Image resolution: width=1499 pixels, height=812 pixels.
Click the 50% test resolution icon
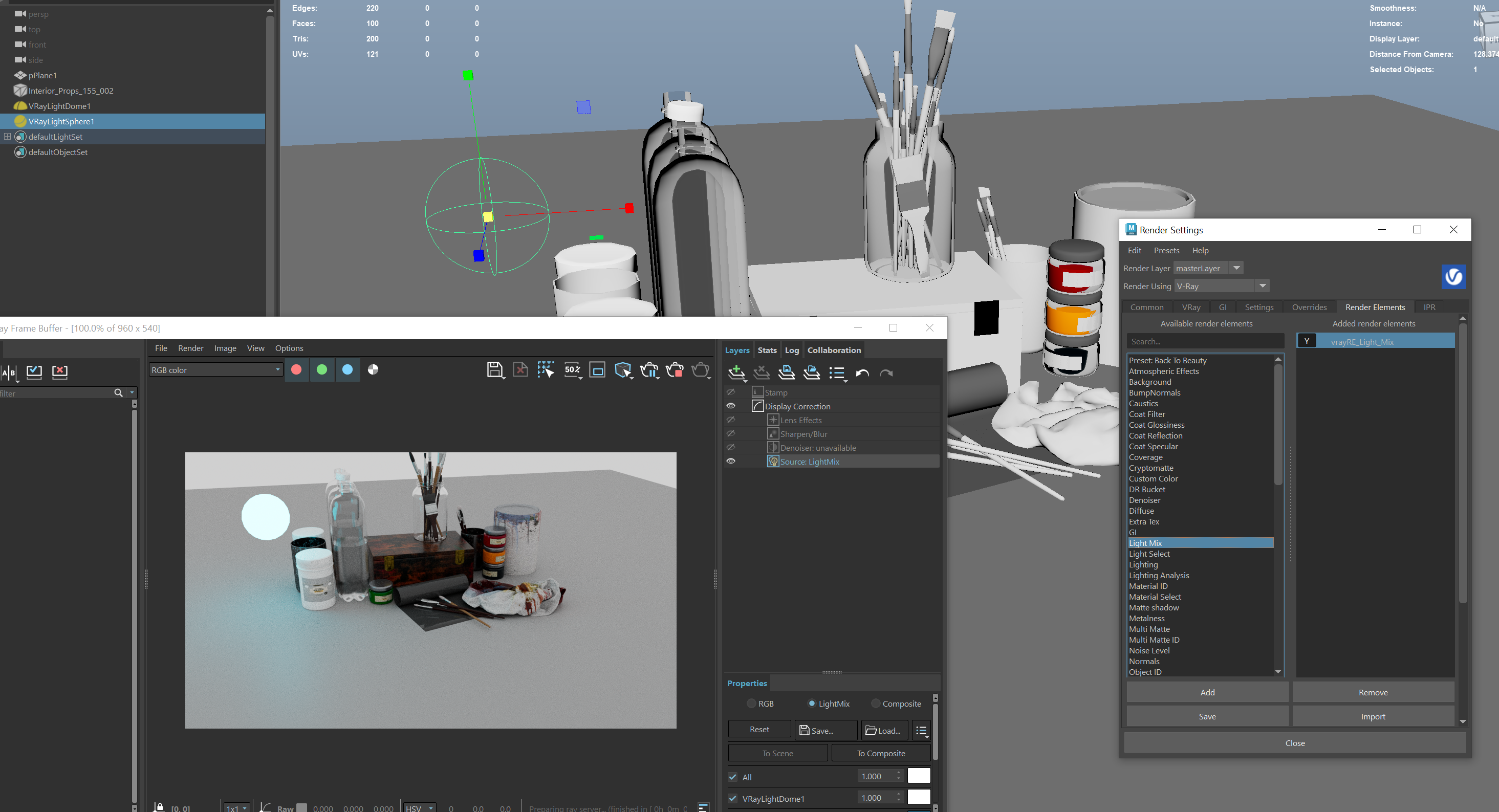[573, 370]
